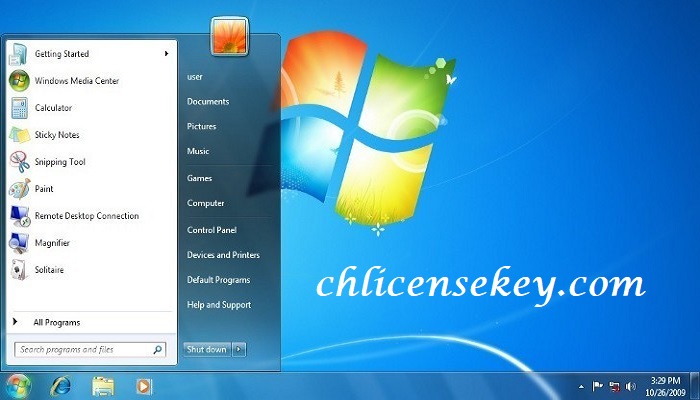
Task: Open Help and Support
Action: [219, 305]
